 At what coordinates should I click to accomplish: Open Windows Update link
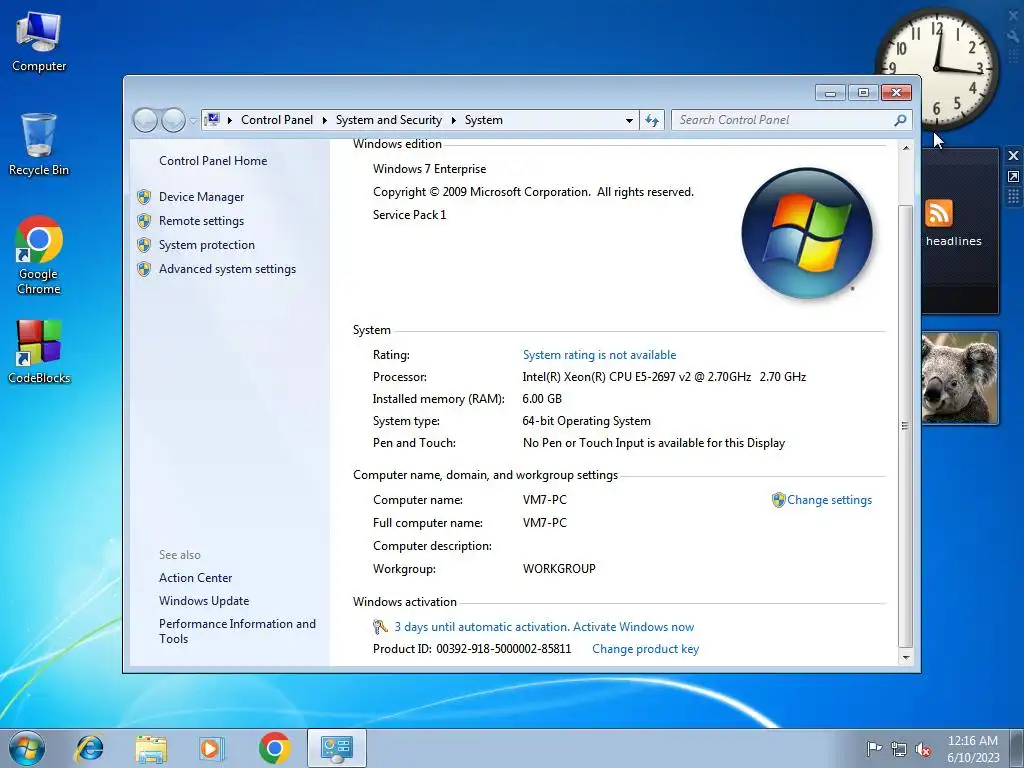pos(204,601)
